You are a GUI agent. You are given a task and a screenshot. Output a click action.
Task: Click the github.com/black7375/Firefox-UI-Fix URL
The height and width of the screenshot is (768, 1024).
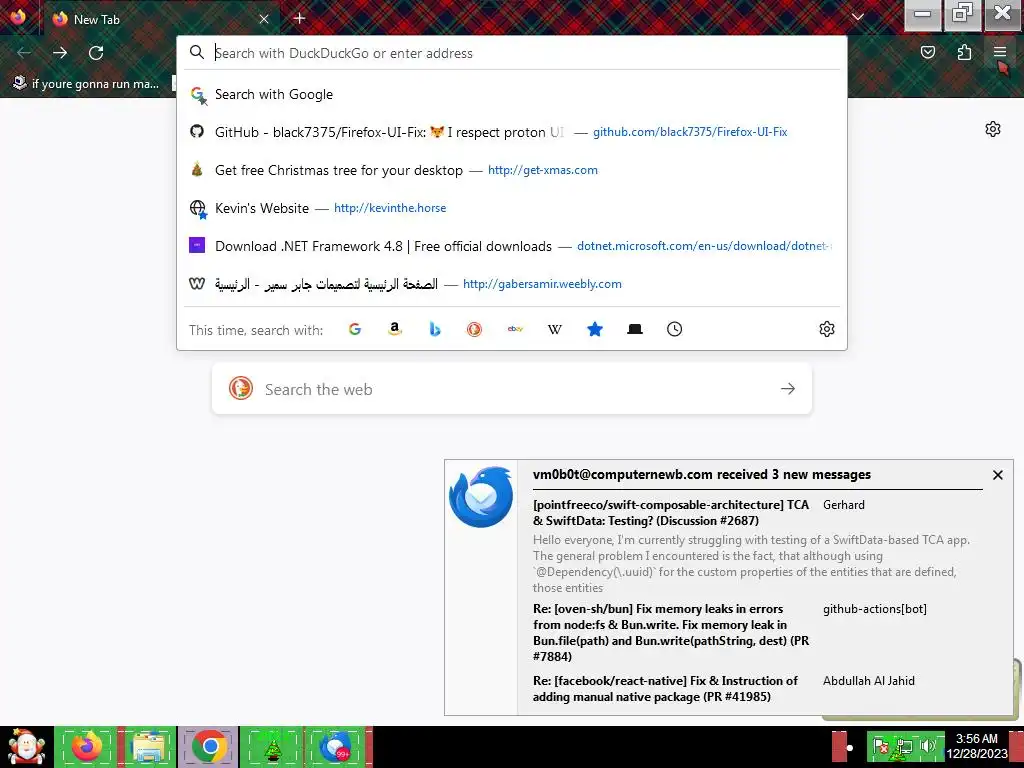coord(690,132)
